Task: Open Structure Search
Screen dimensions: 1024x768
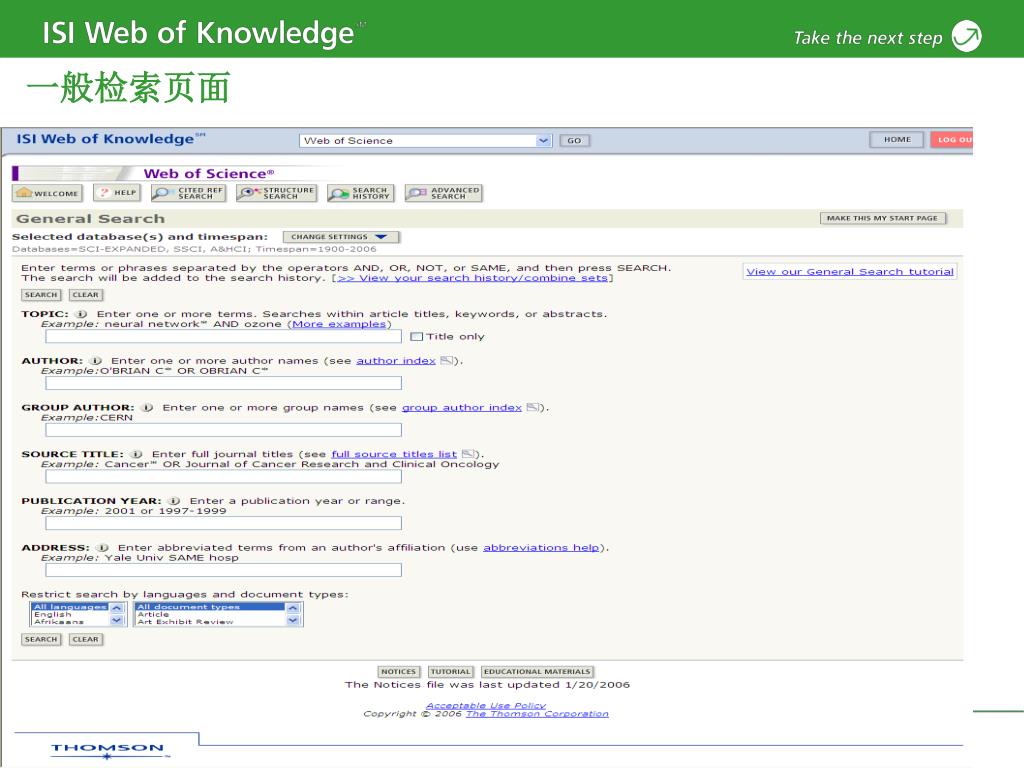Action: click(x=276, y=193)
